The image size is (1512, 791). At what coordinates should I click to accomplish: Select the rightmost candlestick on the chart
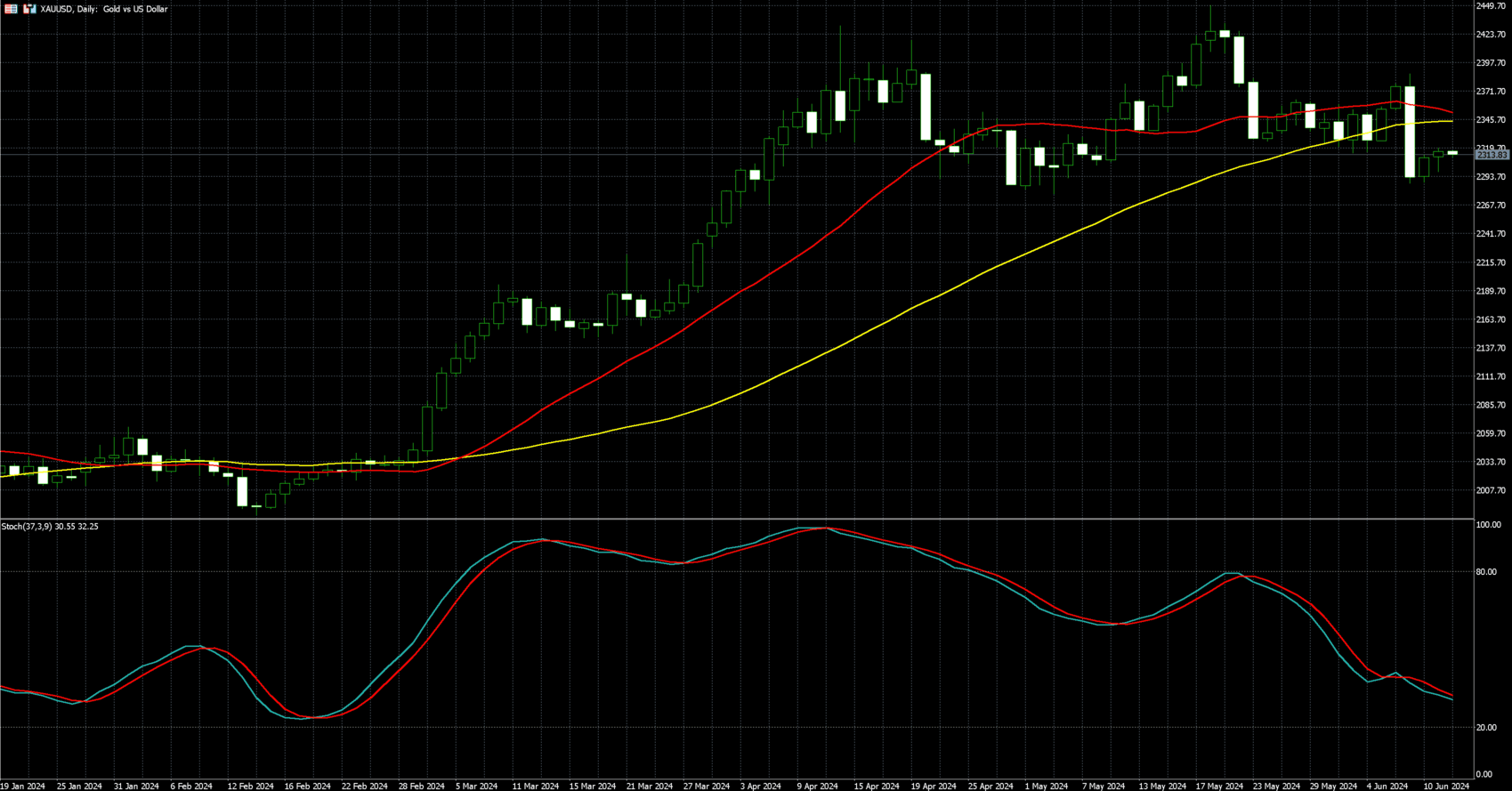(x=1452, y=153)
